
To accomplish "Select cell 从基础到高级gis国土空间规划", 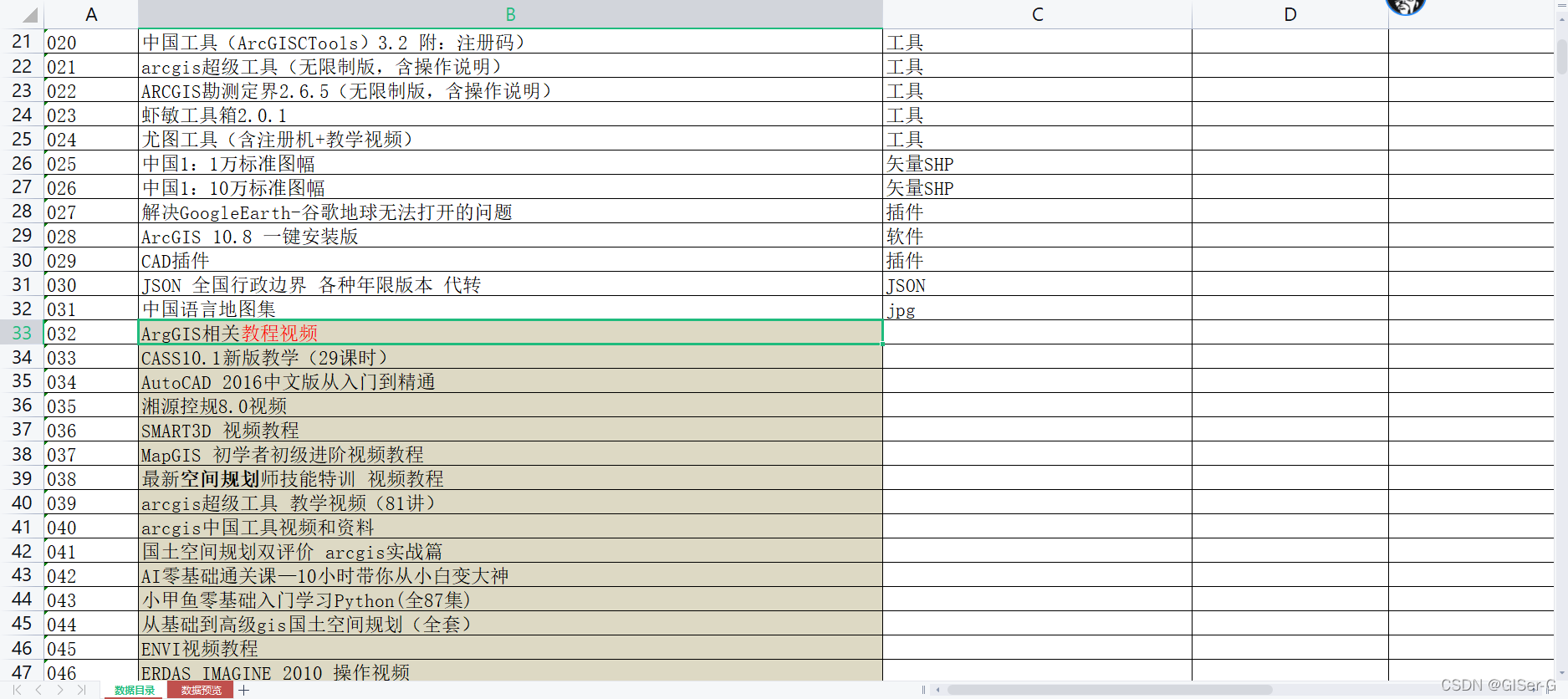I will 510,624.
